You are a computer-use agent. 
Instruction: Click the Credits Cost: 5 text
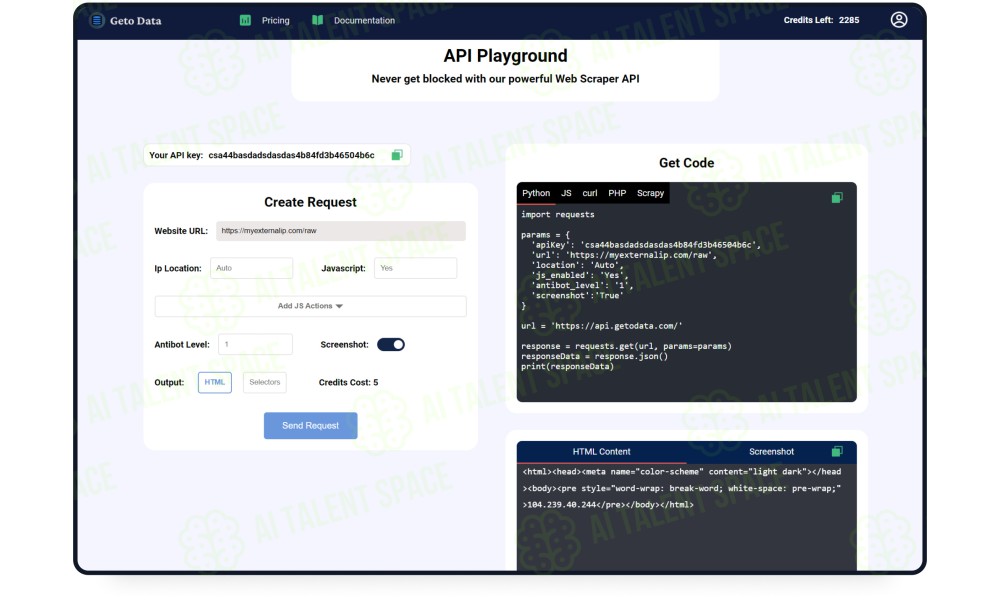tap(348, 382)
